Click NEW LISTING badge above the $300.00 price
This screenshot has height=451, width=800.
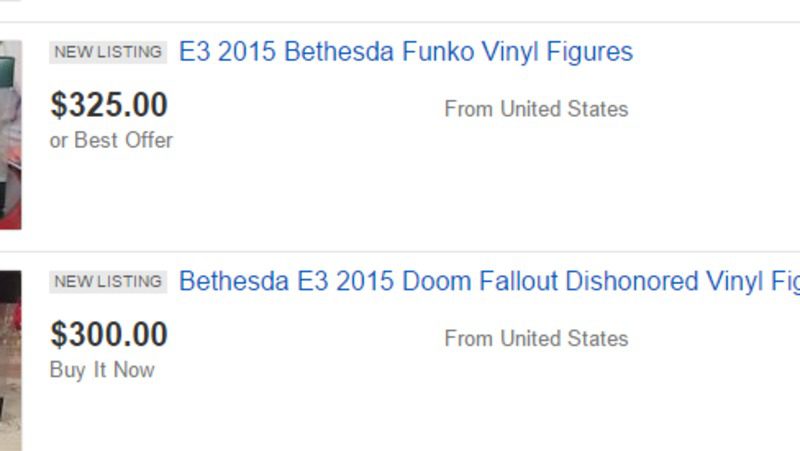[x=108, y=281]
